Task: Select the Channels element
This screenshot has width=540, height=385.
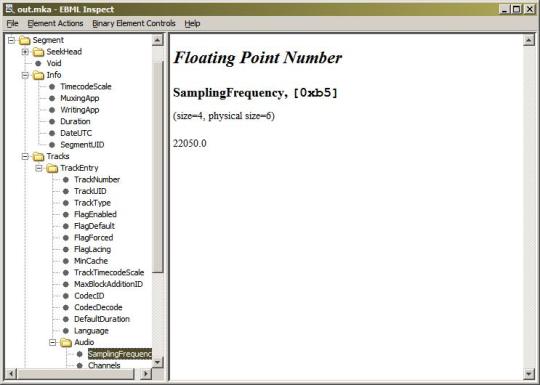Action: [104, 365]
